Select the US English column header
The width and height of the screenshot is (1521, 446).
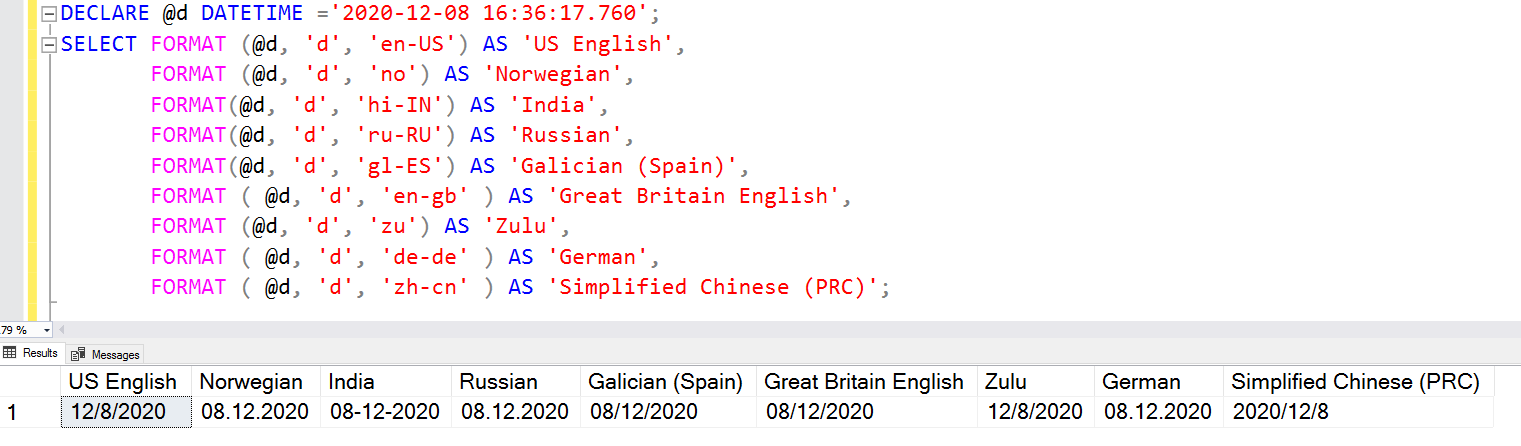click(x=126, y=382)
